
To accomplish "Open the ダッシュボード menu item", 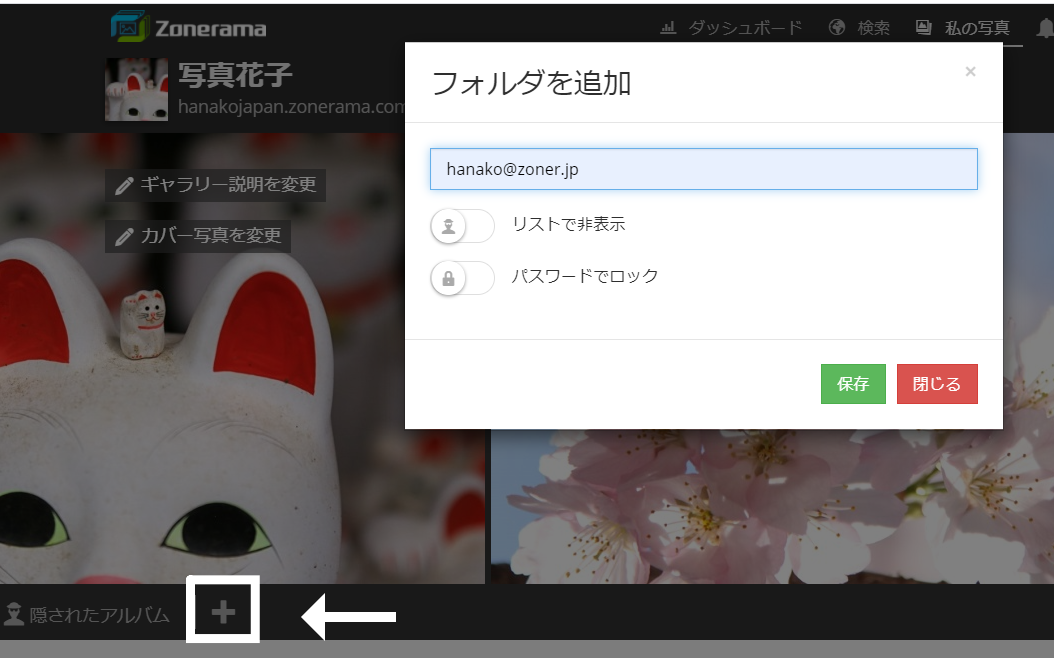I will tap(745, 28).
